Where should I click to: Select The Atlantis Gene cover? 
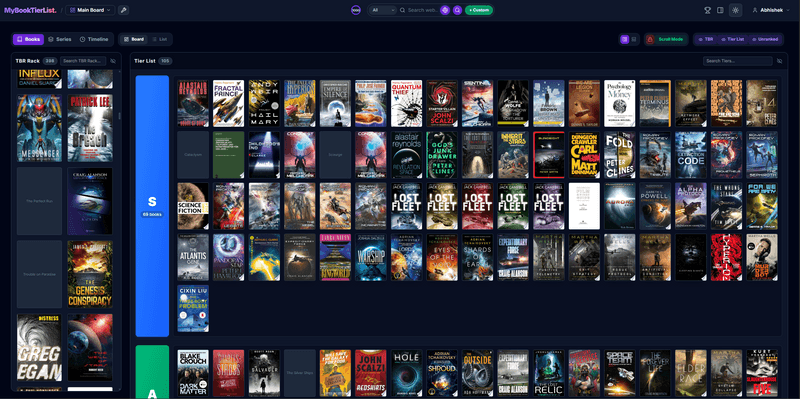pos(193,257)
